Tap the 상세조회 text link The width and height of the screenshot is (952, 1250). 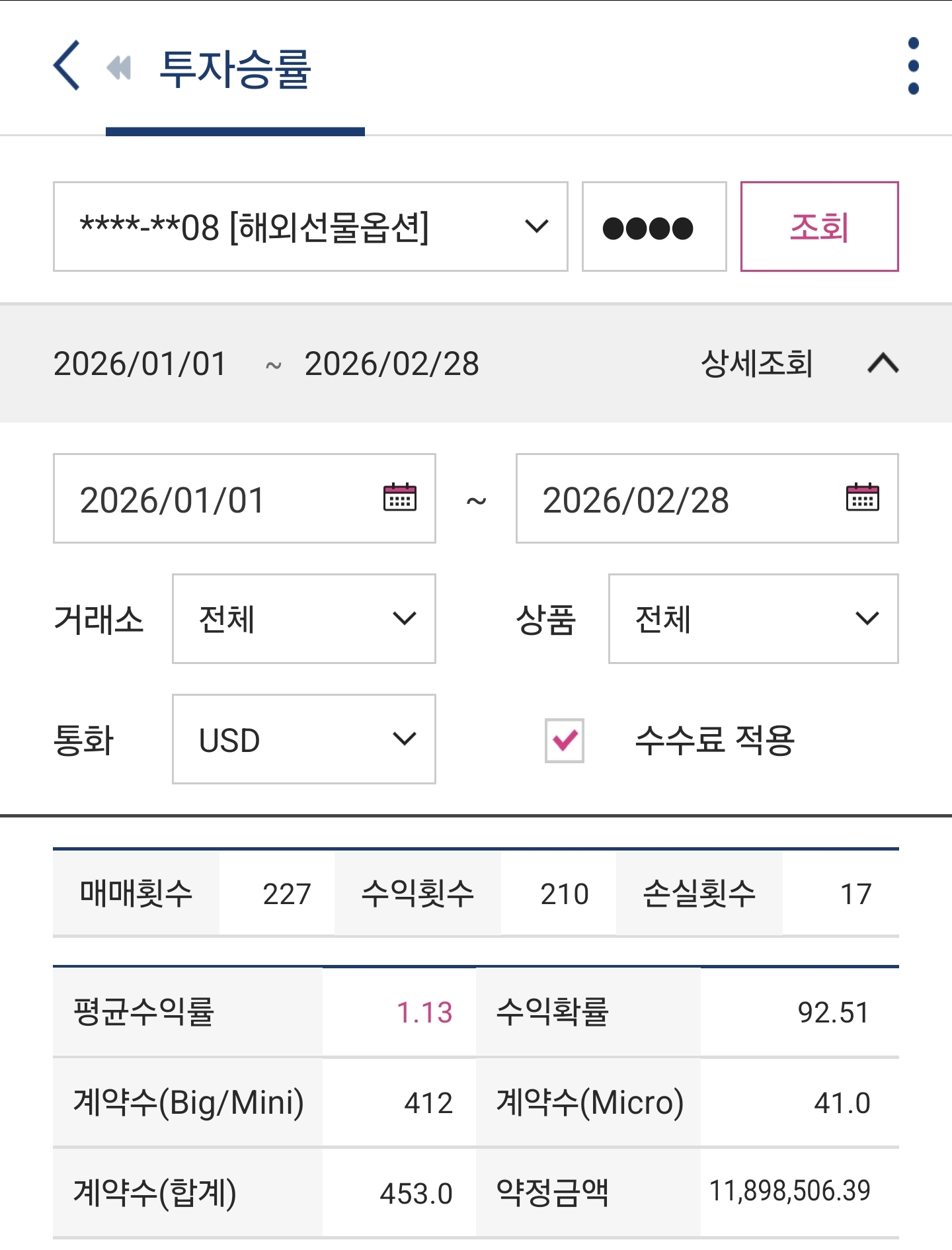[757, 363]
